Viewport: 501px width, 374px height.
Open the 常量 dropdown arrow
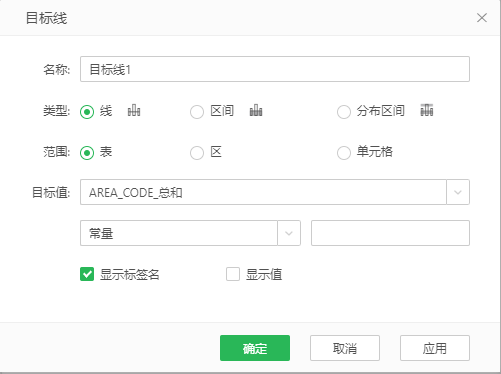[x=289, y=233]
